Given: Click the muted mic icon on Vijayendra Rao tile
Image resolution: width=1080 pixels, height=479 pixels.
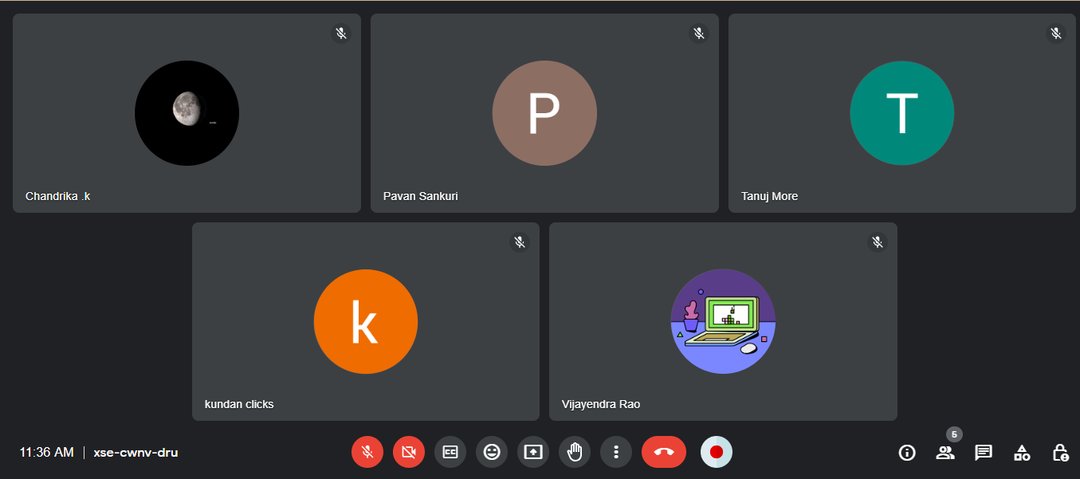Looking at the screenshot, I should tap(877, 242).
